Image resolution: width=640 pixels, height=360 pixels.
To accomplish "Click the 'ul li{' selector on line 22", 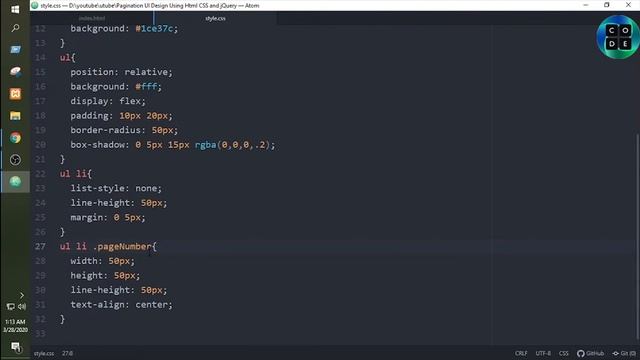I will [x=76, y=174].
